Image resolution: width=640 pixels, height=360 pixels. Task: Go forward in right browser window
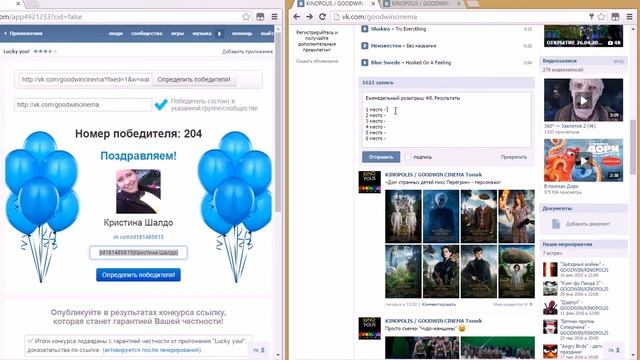click(x=309, y=17)
